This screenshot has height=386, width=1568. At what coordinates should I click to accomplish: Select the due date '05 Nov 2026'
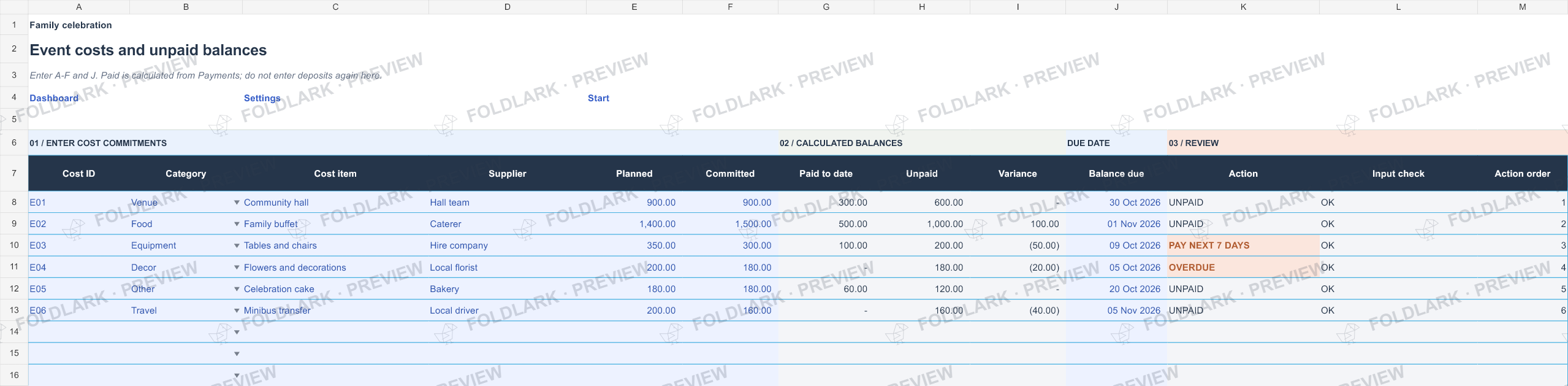(1116, 311)
